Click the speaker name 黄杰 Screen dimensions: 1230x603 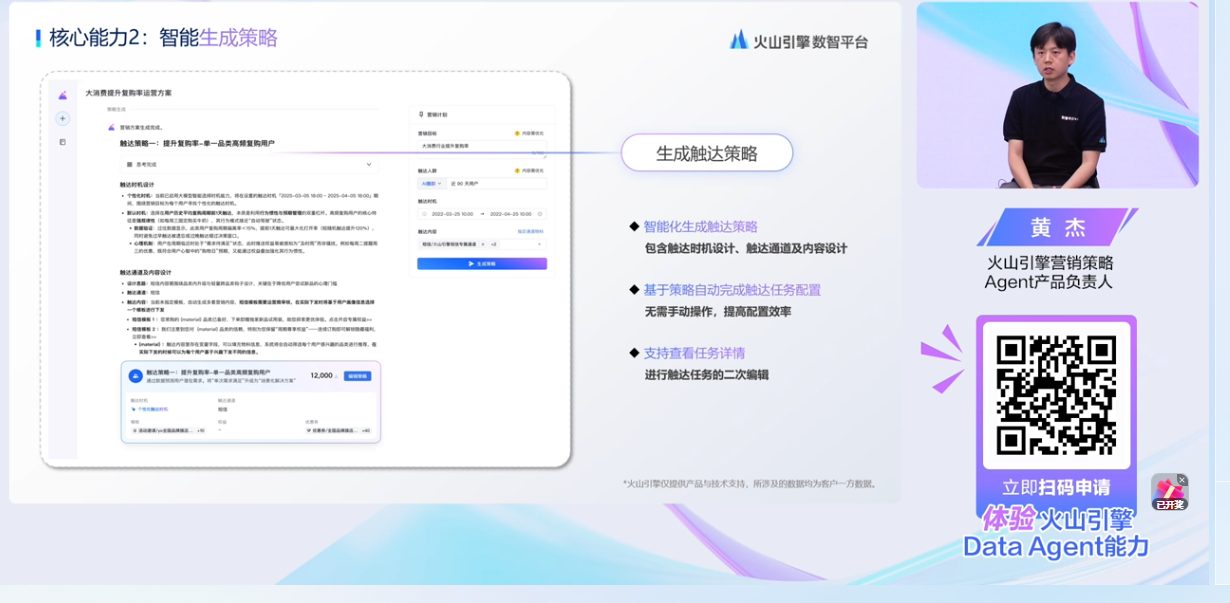point(1057,227)
